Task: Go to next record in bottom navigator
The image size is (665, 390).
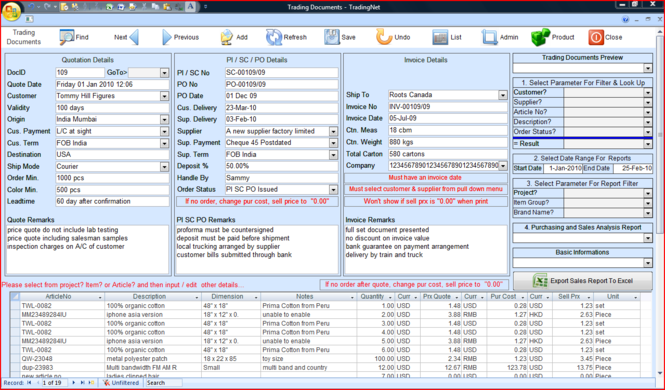Action: pyautogui.click(x=74, y=382)
